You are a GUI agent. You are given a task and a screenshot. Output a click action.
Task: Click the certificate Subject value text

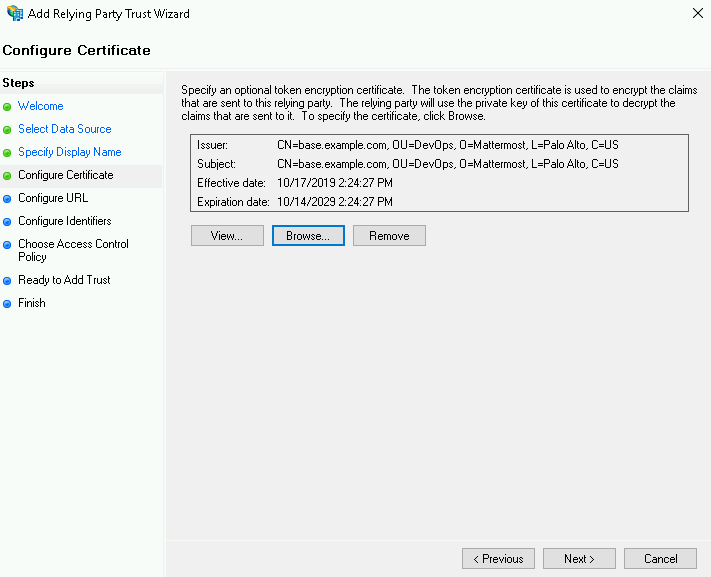pos(447,164)
